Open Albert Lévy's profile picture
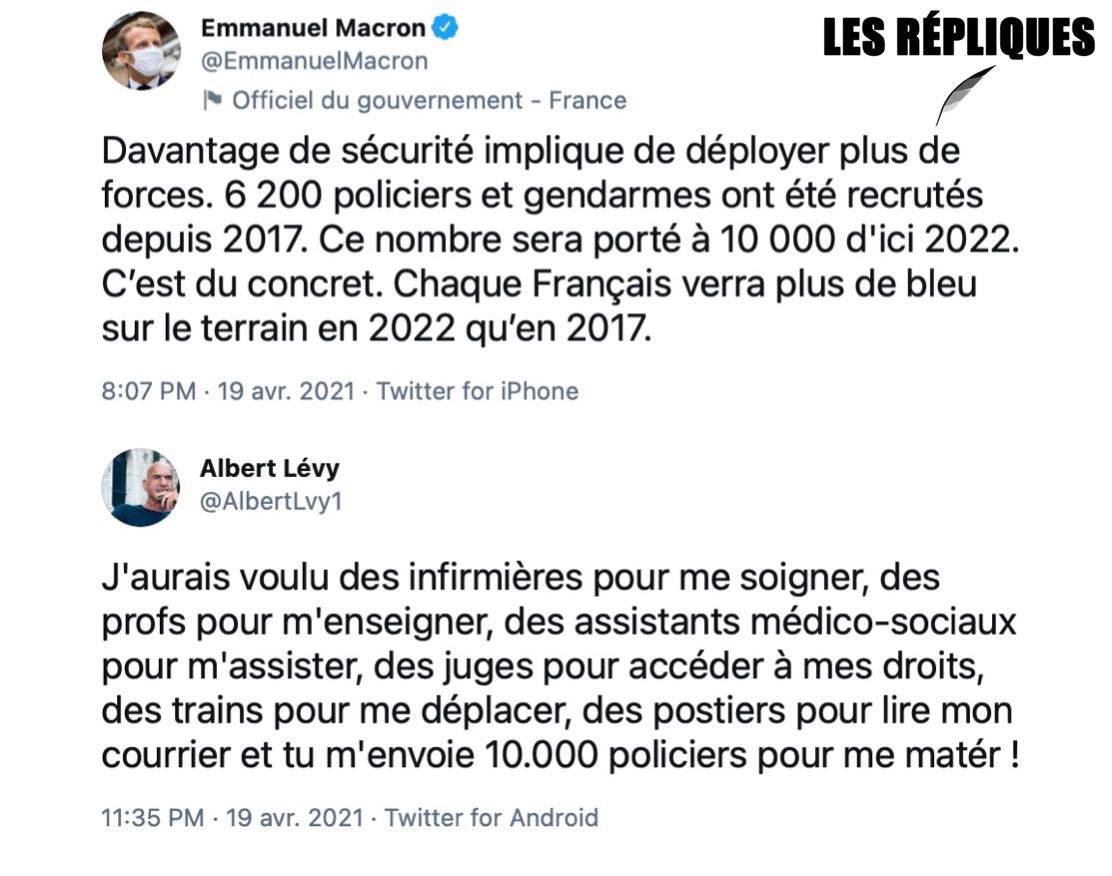 pyautogui.click(x=140, y=487)
